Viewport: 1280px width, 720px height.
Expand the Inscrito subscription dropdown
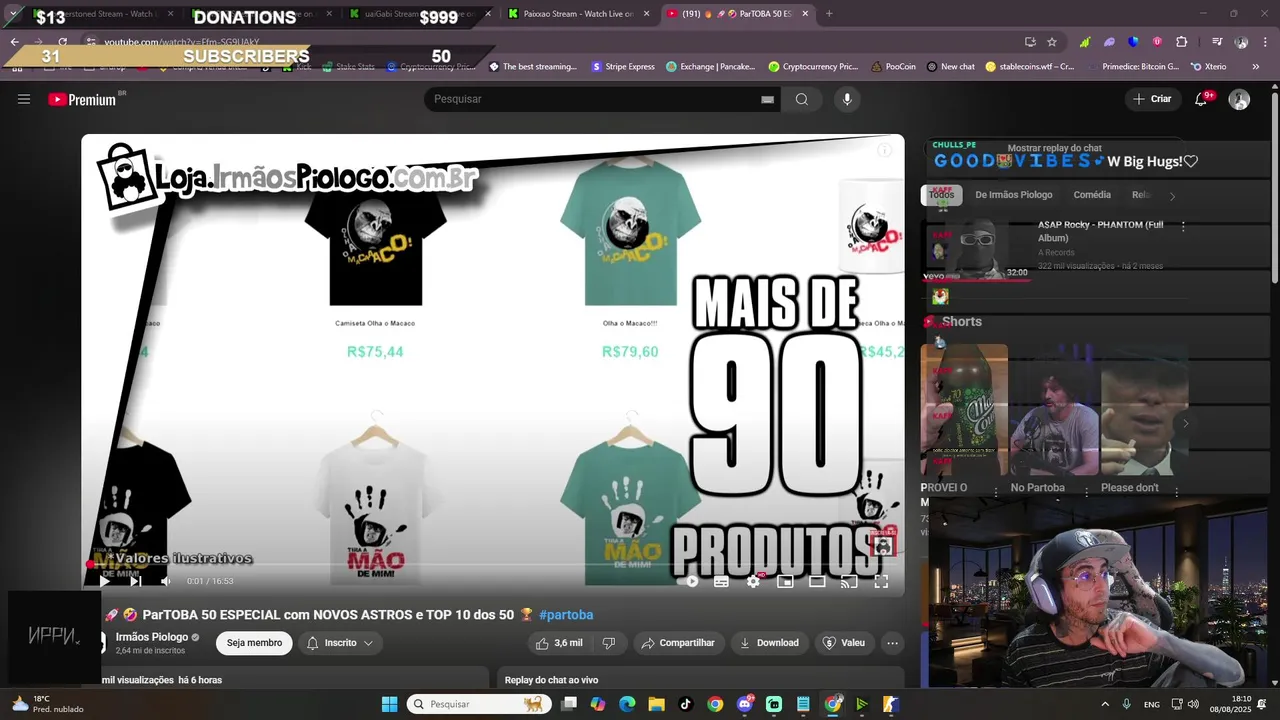[x=340, y=643]
